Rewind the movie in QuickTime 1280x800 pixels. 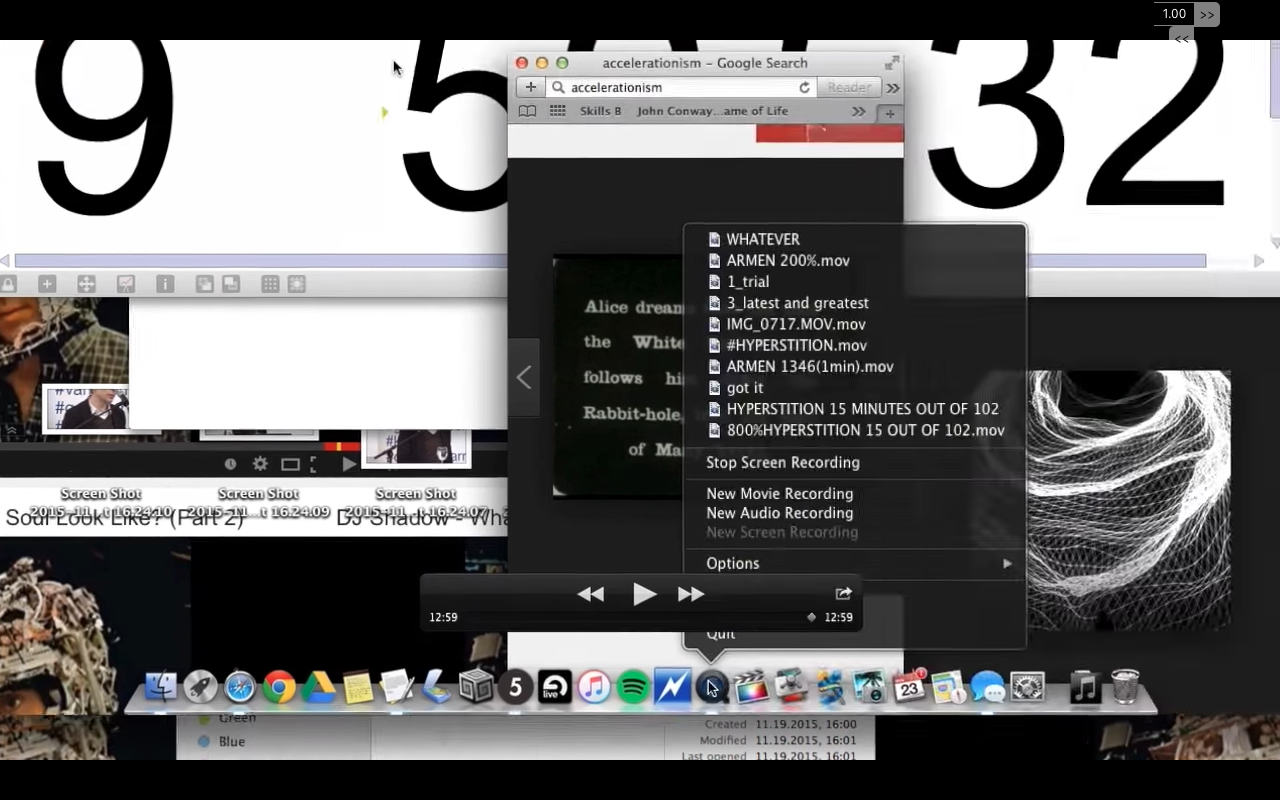[x=591, y=593]
